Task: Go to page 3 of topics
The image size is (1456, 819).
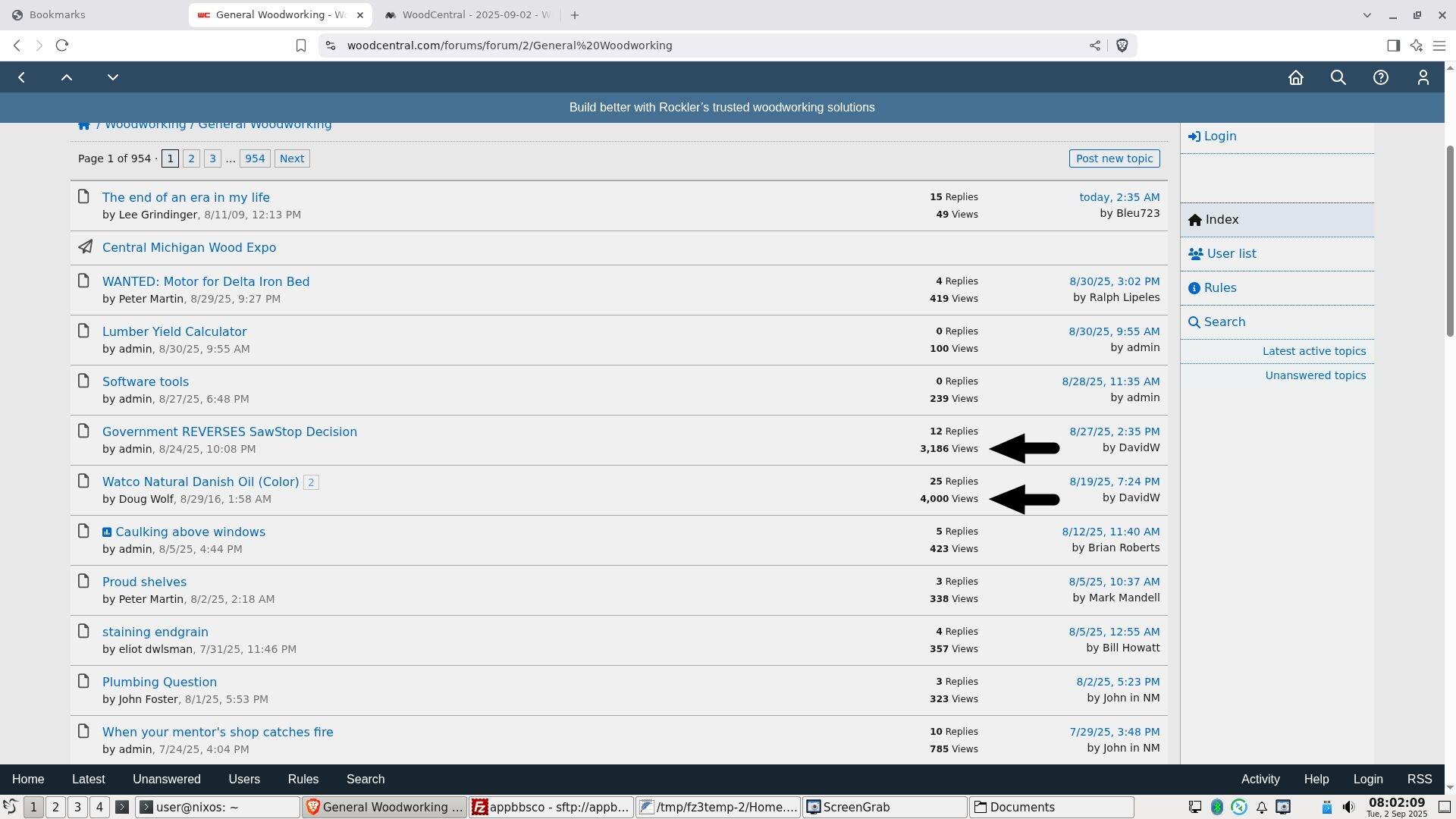Action: pyautogui.click(x=212, y=158)
